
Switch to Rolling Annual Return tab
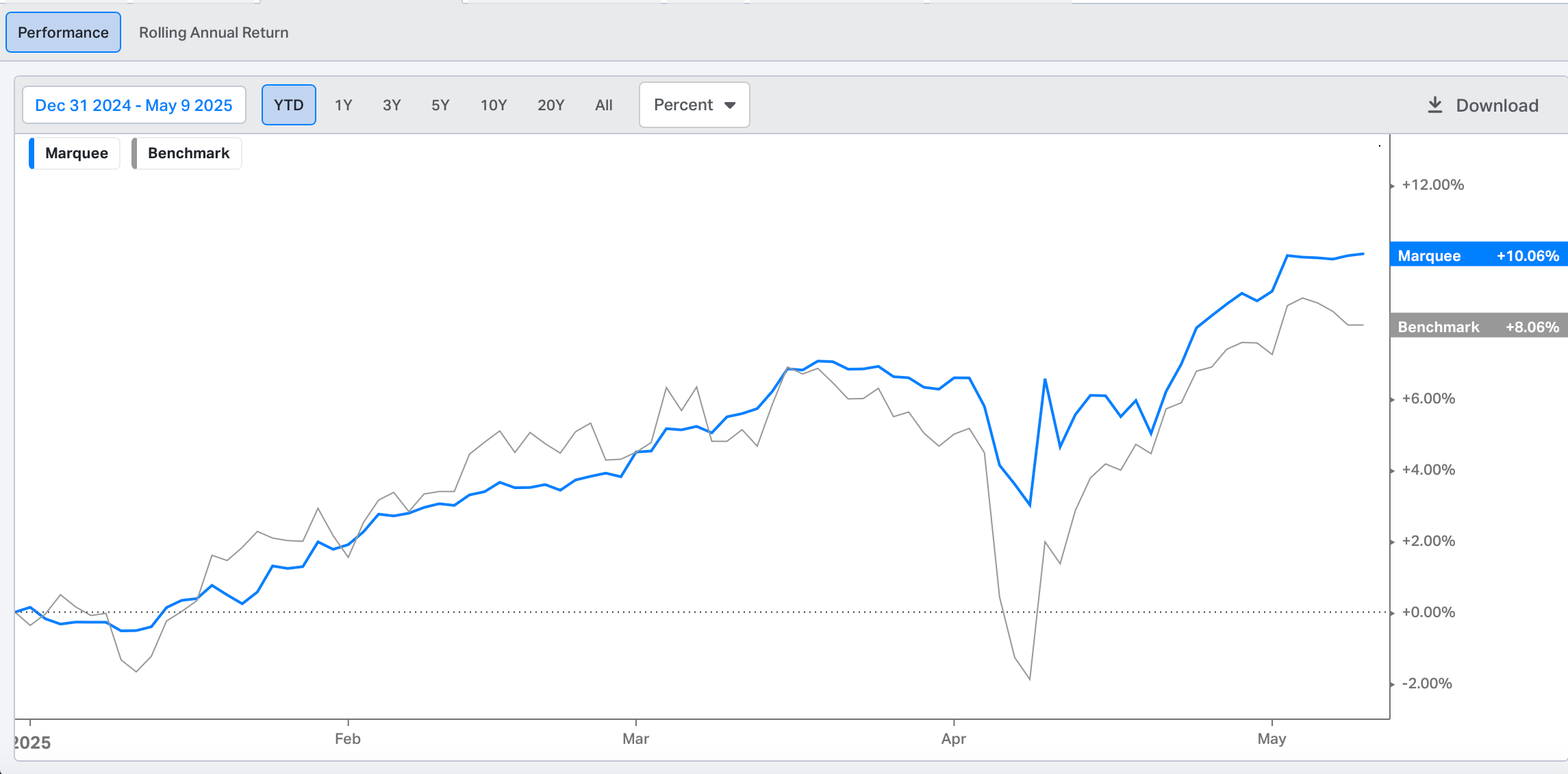point(214,32)
